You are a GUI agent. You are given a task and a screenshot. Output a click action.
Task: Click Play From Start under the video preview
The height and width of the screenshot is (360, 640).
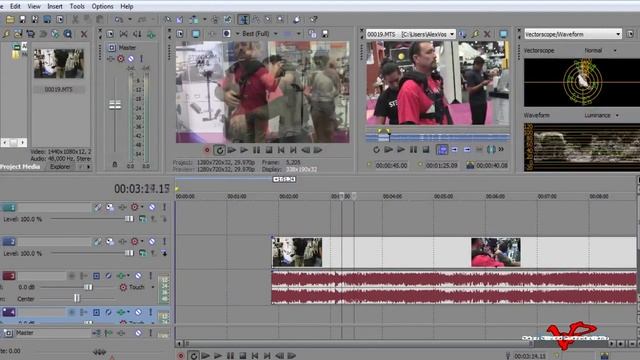click(x=231, y=150)
